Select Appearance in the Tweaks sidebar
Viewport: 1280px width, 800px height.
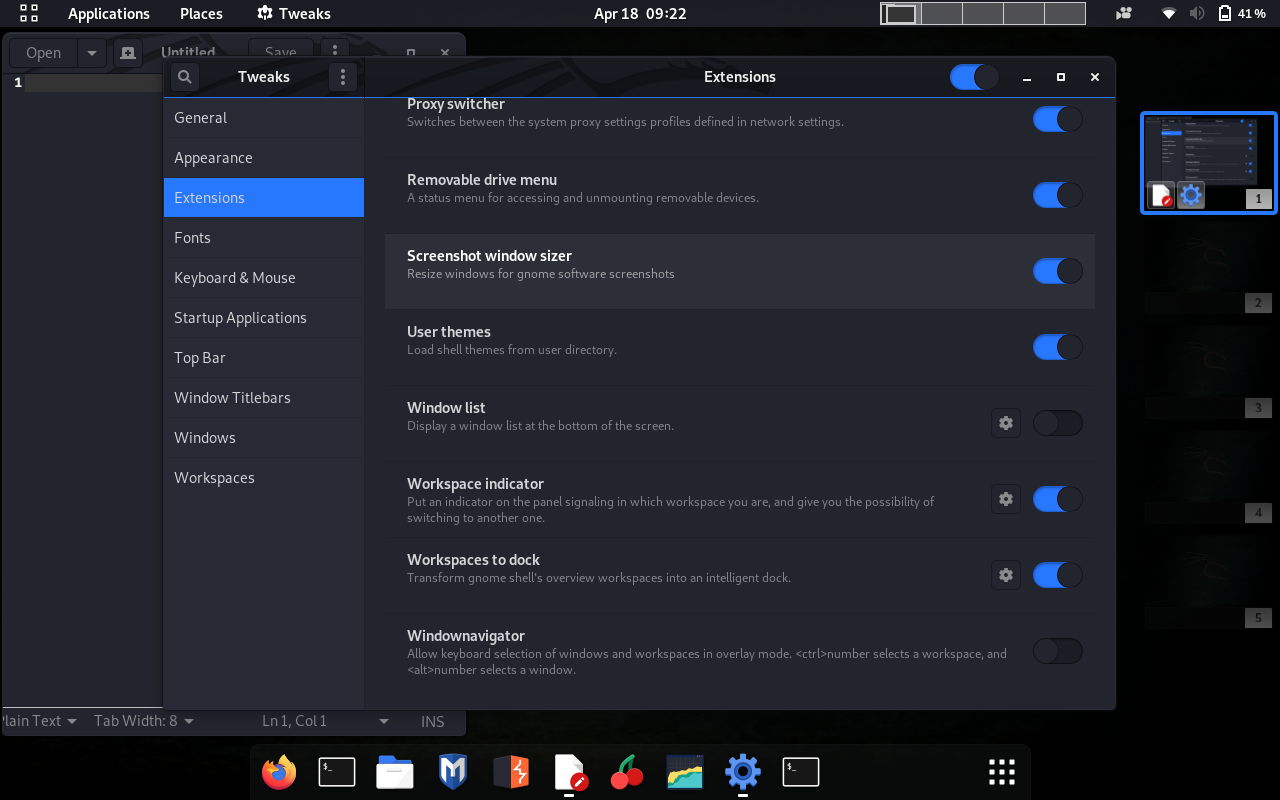click(x=213, y=158)
